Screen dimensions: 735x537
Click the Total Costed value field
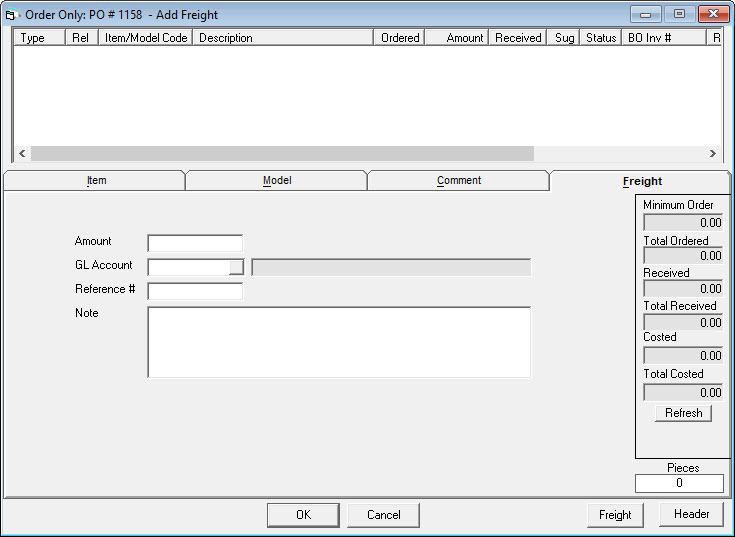(683, 393)
